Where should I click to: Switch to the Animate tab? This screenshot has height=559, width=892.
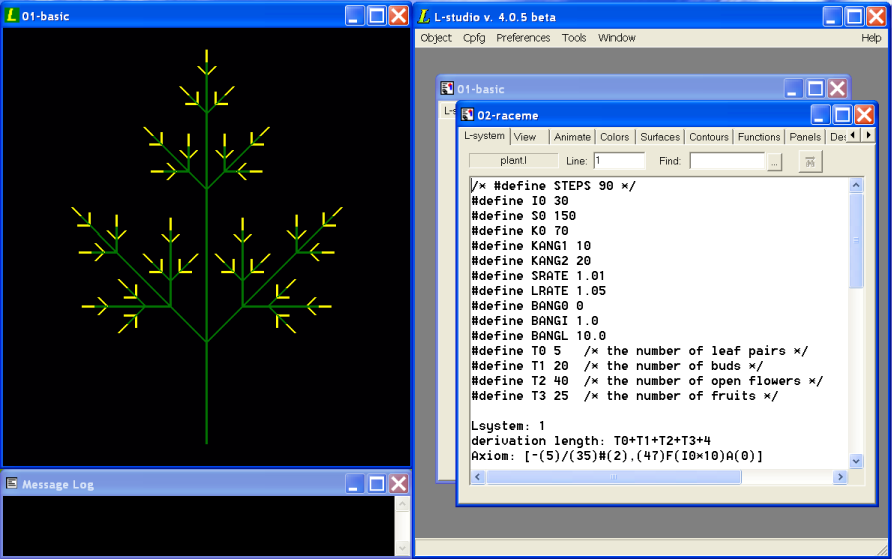pyautogui.click(x=572, y=137)
